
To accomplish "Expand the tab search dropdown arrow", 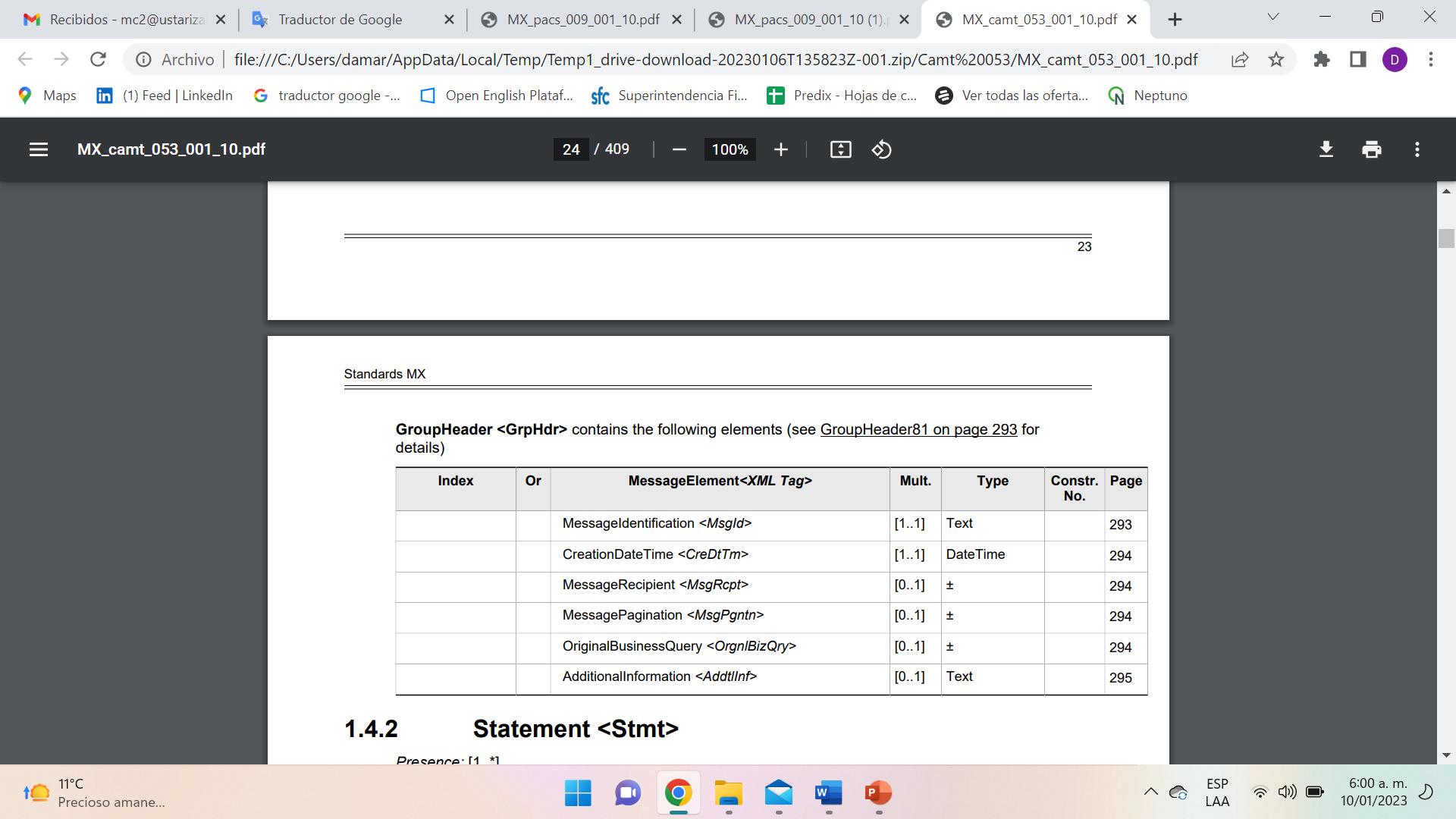I will click(1273, 17).
